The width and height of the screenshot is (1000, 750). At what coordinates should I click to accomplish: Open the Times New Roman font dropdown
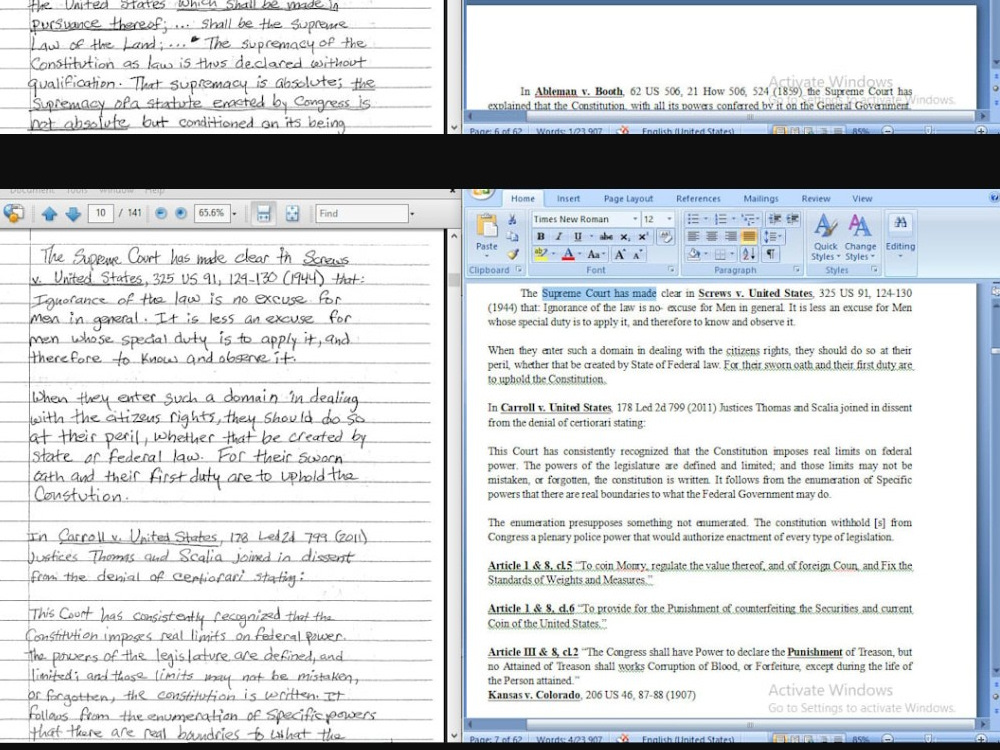[635, 219]
